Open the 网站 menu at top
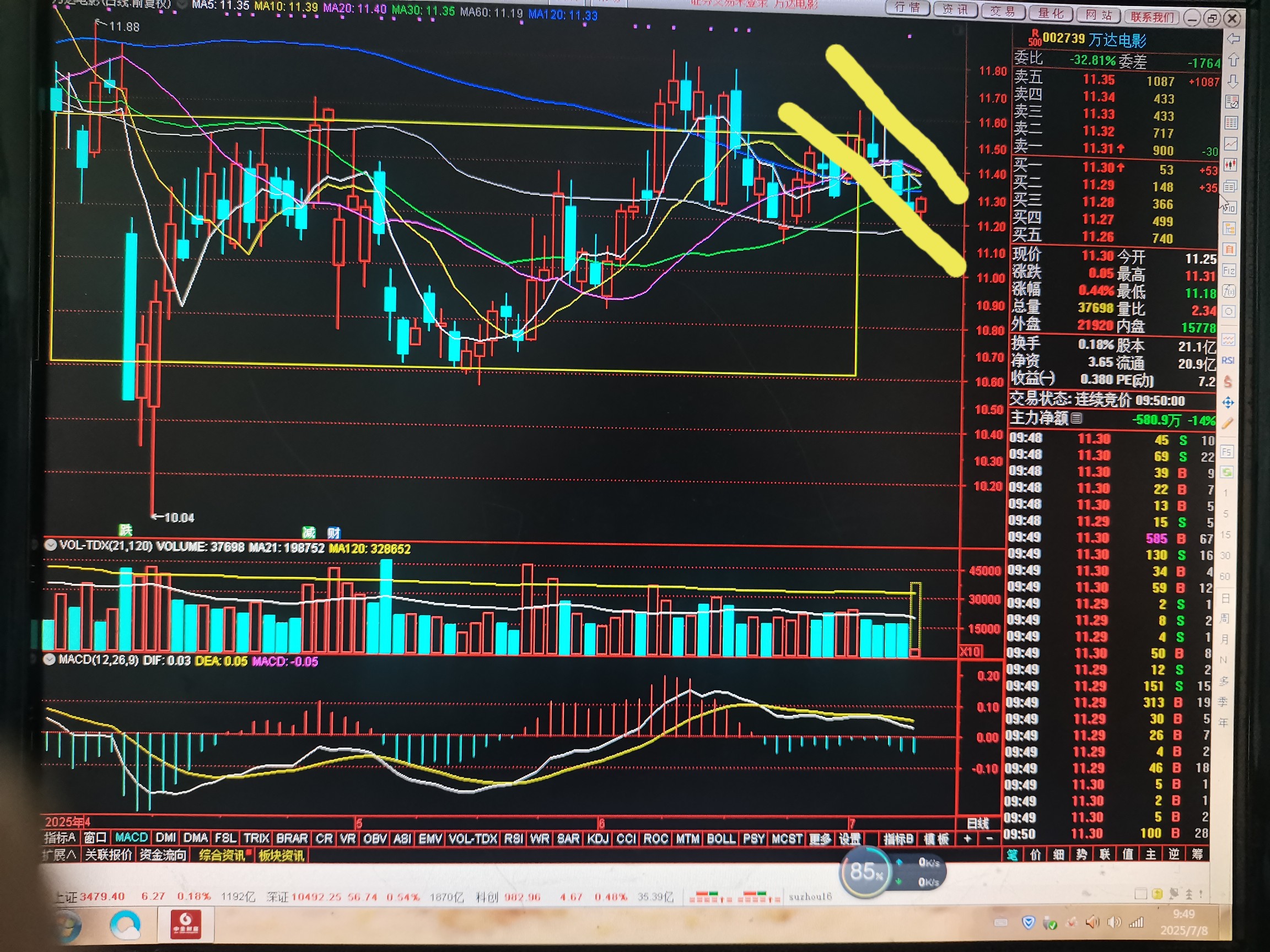1270x952 pixels. click(x=1099, y=15)
